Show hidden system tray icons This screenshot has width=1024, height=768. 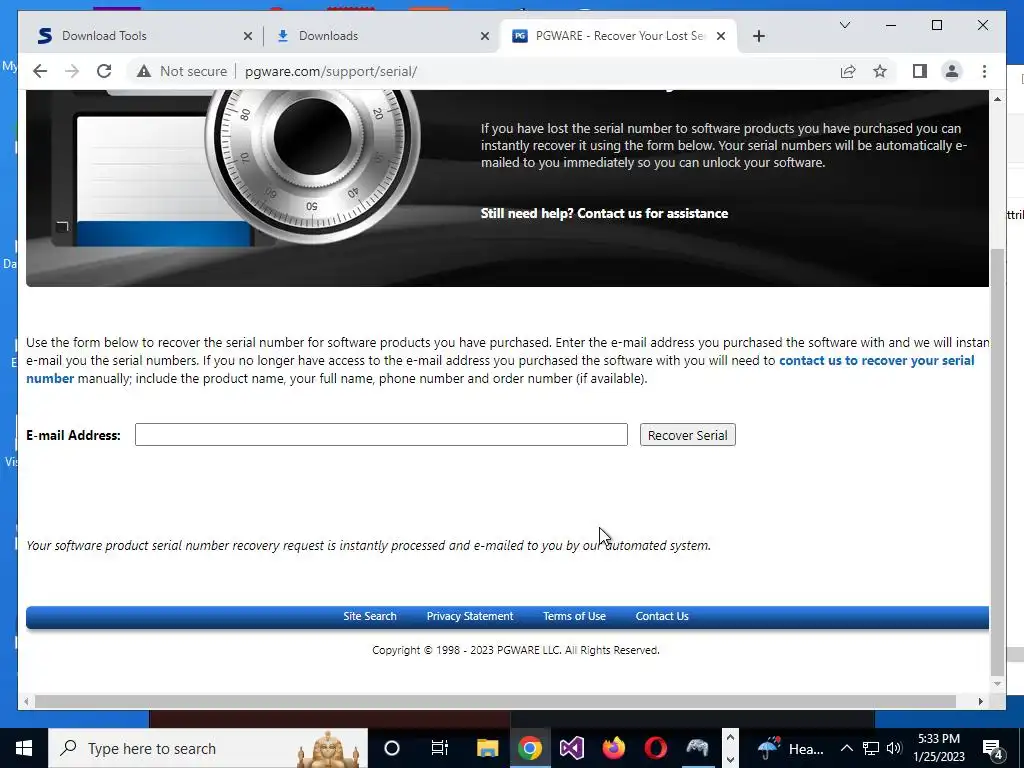tap(846, 748)
